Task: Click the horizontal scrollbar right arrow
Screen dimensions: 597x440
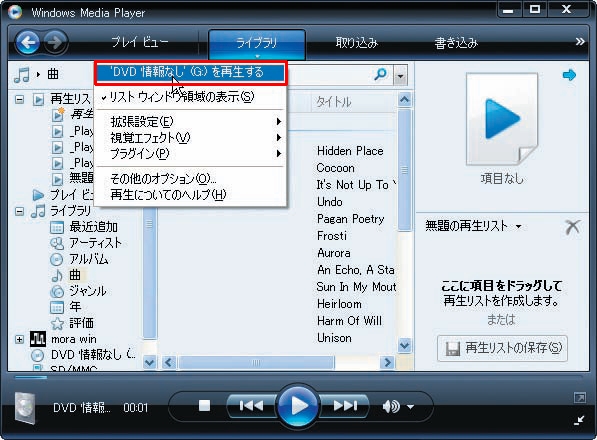Action: pyautogui.click(x=387, y=363)
